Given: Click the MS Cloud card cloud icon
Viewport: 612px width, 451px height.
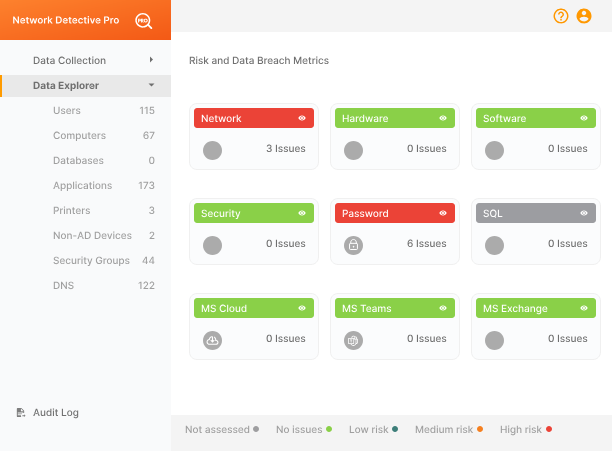Looking at the screenshot, I should [212, 340].
